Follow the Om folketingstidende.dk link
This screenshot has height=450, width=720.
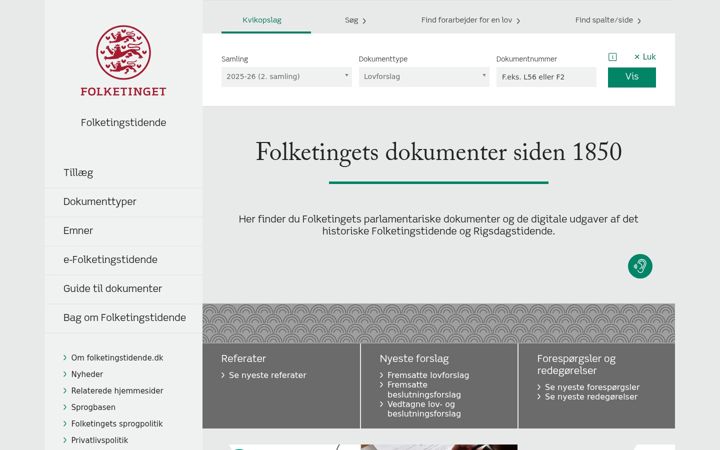(x=117, y=358)
